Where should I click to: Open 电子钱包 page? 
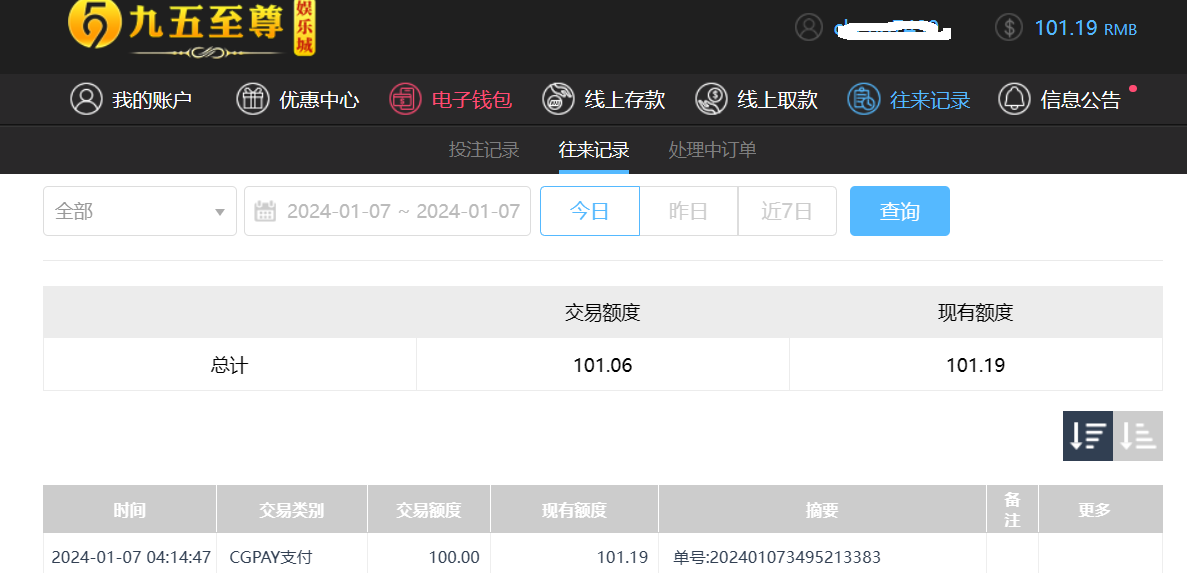451,99
